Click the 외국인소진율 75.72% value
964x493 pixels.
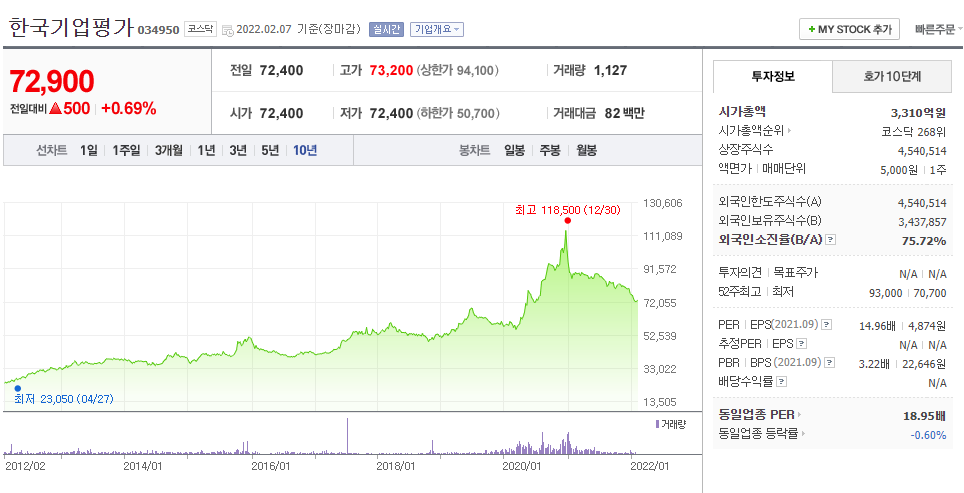924,240
